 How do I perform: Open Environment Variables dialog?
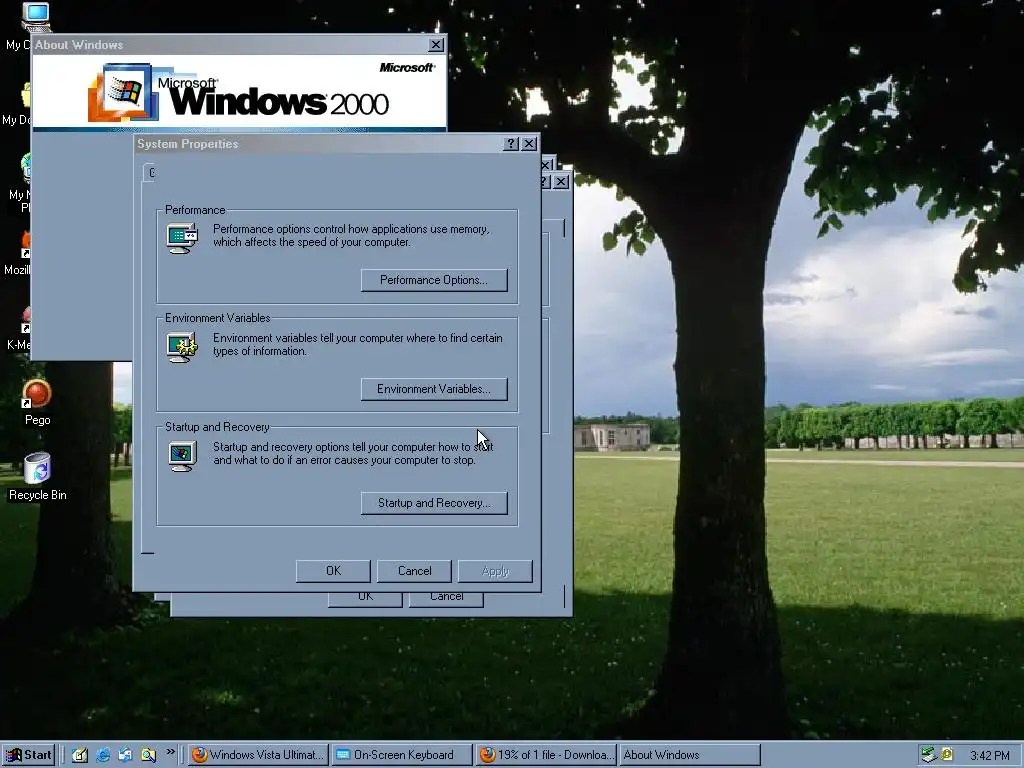point(434,389)
